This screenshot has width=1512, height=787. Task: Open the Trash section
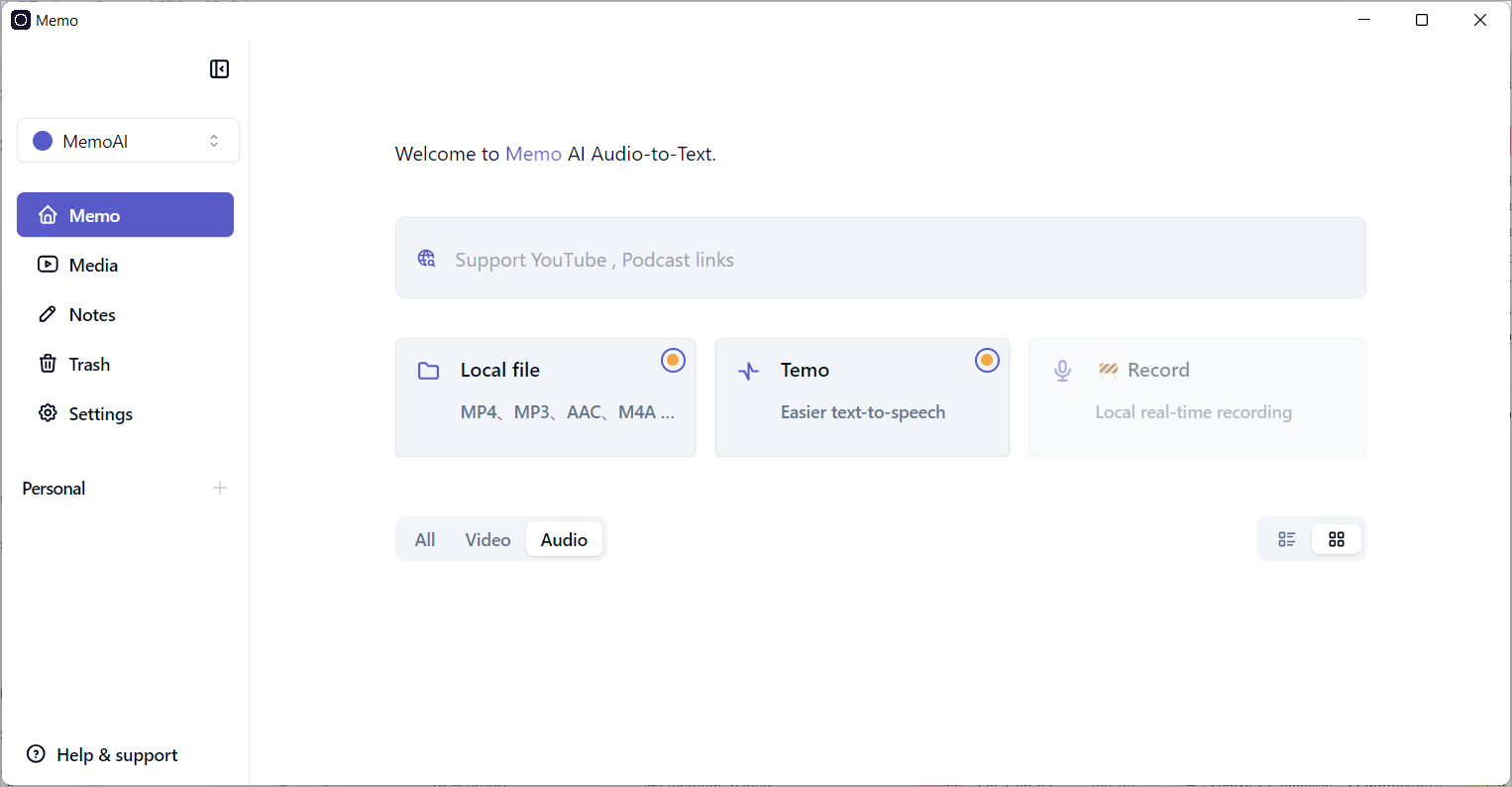[x=125, y=364]
